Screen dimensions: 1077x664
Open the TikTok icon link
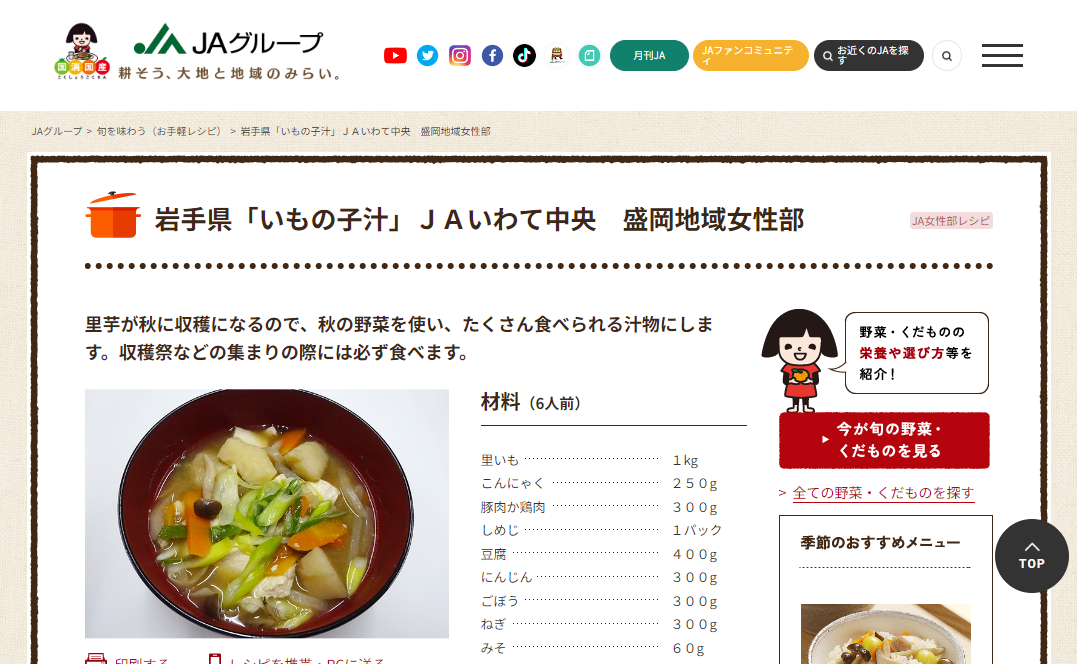[524, 56]
